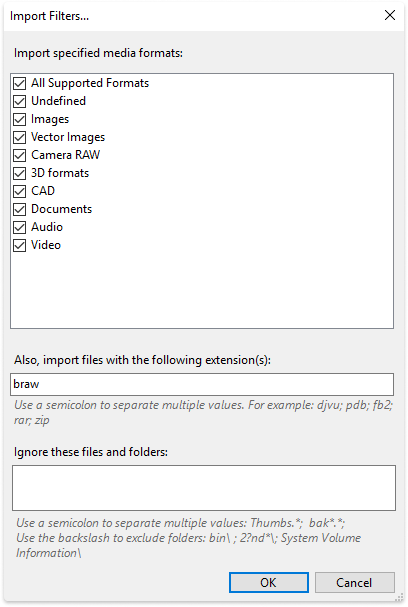Viewport: 408px width, 607px height.
Task: Click empty area of the formats list
Action: click(202, 290)
